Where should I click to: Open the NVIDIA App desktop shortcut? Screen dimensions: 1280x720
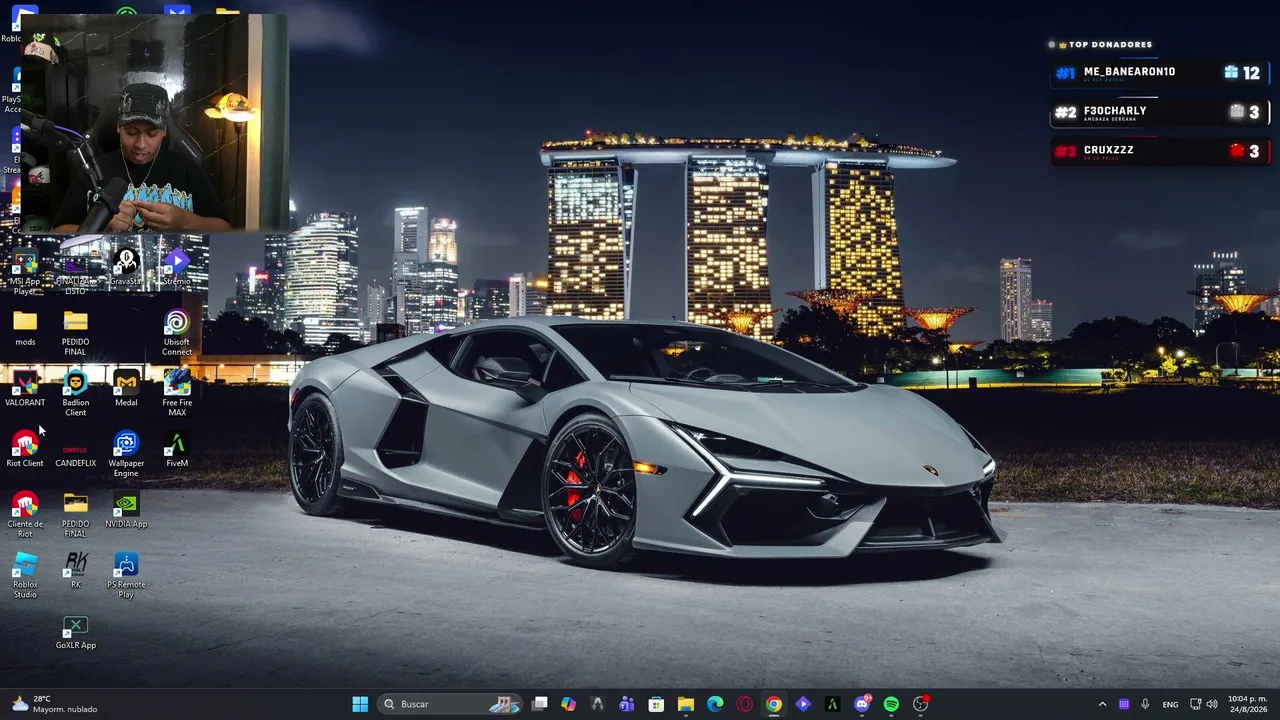point(126,510)
